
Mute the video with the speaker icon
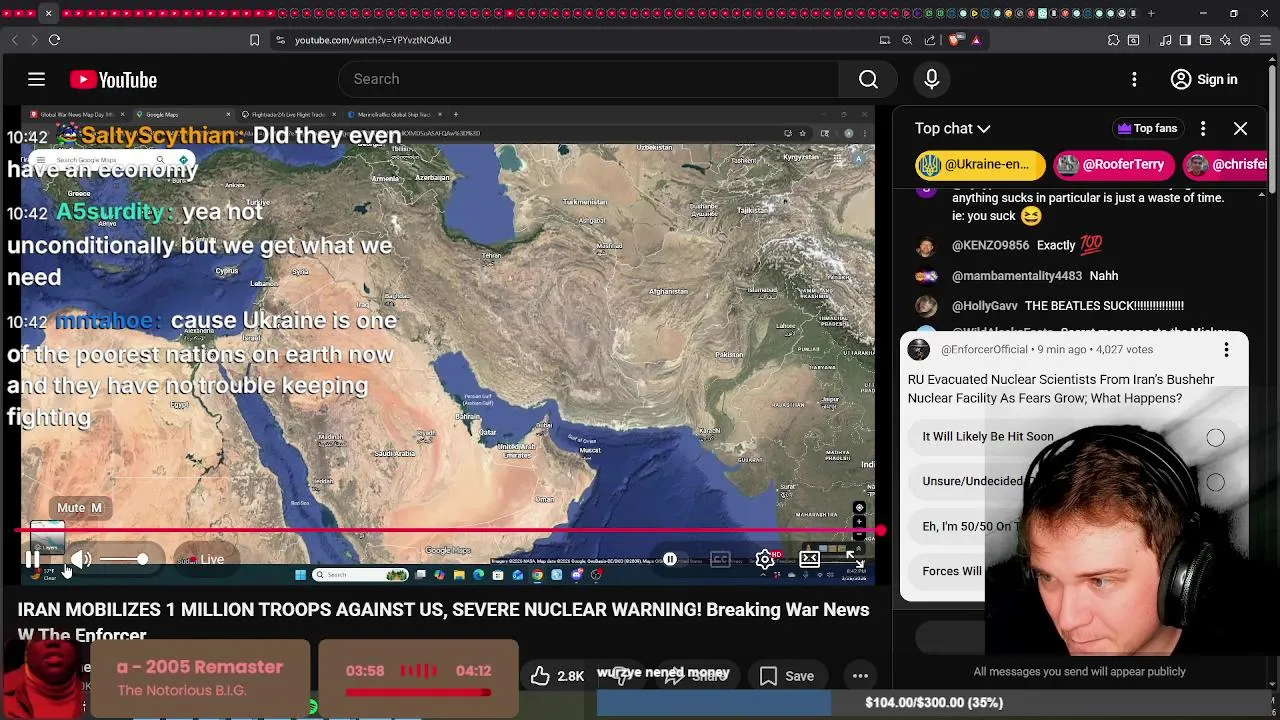pos(81,560)
